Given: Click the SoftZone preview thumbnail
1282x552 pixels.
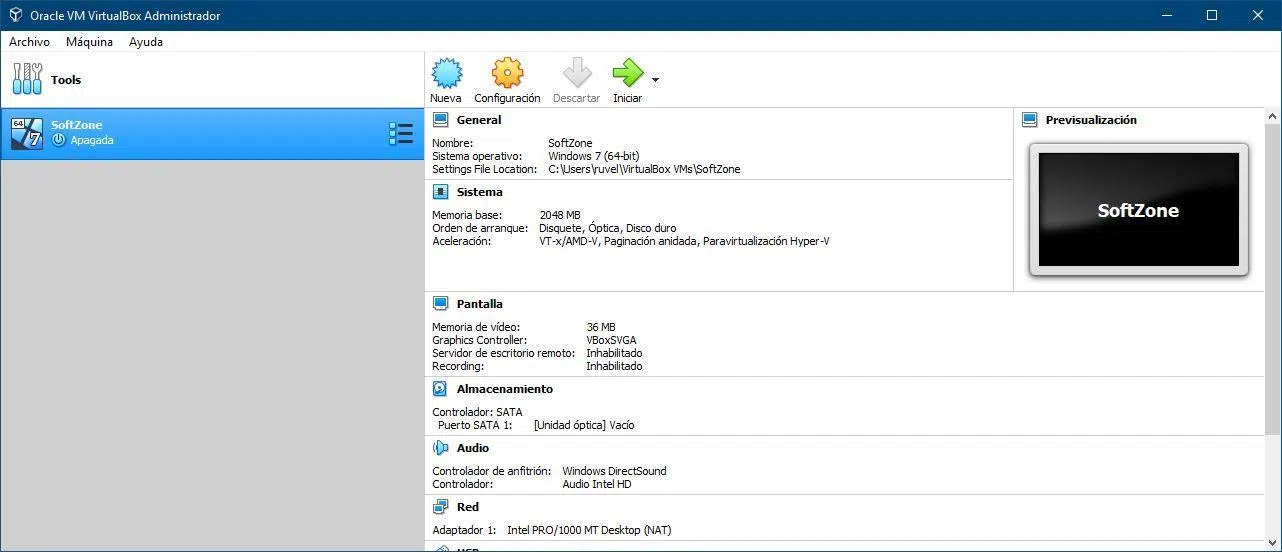Looking at the screenshot, I should click(x=1138, y=210).
